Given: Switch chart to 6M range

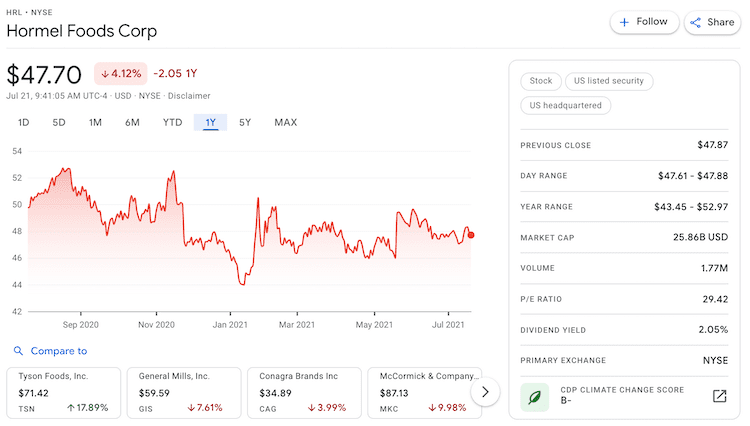Looking at the screenshot, I should (x=132, y=122).
